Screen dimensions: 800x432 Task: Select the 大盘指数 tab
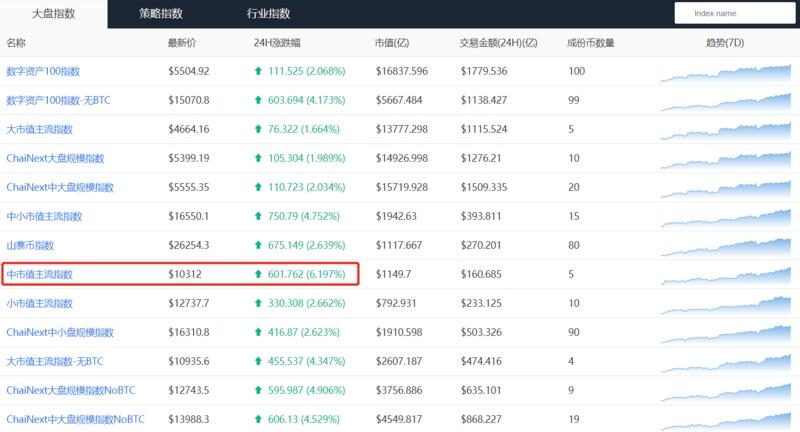coord(53,14)
